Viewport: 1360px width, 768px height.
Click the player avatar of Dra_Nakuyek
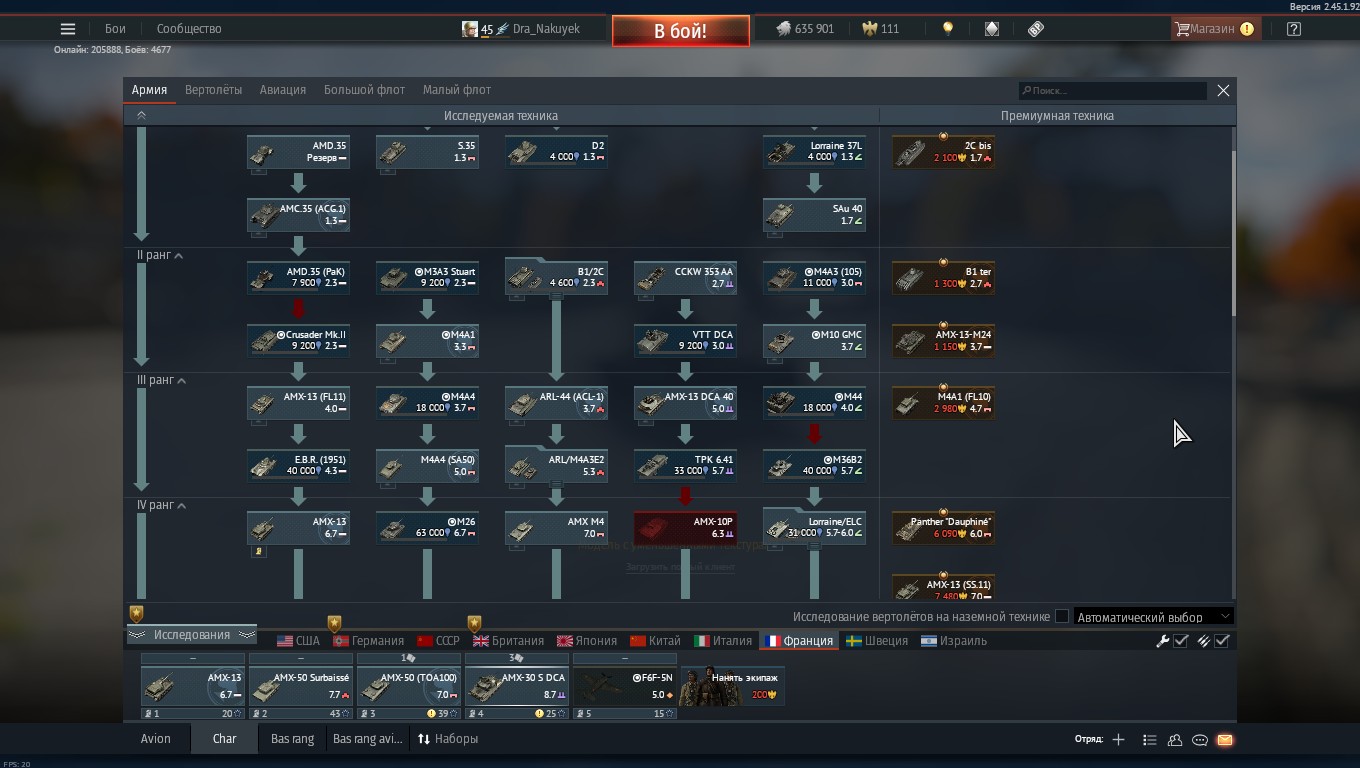coord(470,29)
